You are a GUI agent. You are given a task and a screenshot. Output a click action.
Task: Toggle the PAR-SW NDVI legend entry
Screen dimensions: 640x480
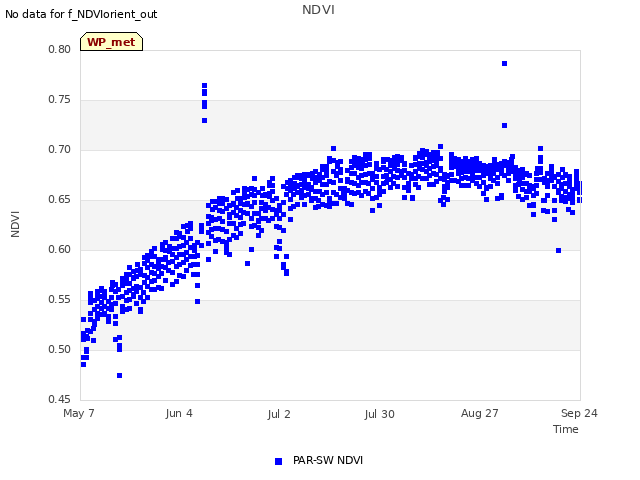pos(319,460)
